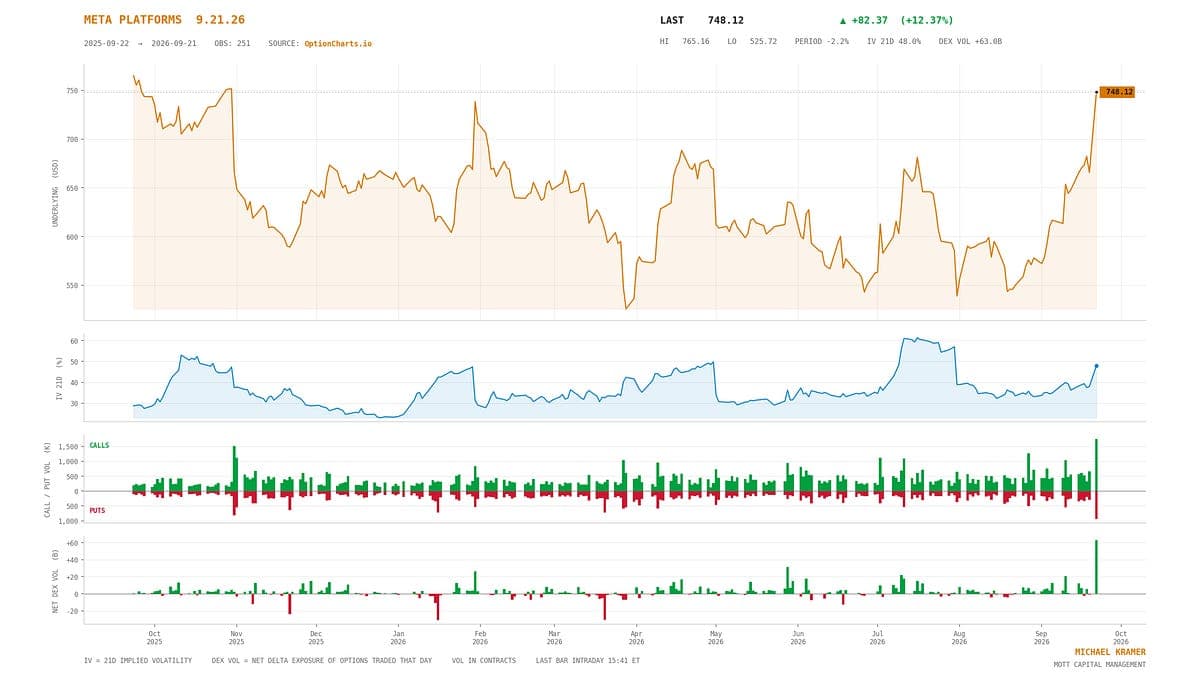Viewport: 1200px width, 675px height.
Task: Click the 30 label on the IV axis
Action: [73, 404]
